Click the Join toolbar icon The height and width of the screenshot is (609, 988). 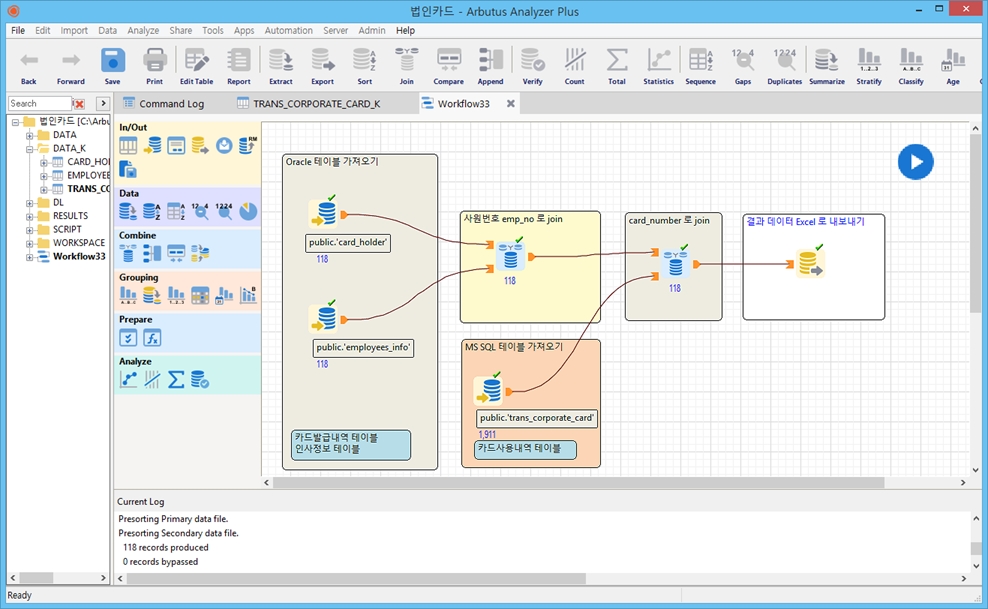tap(406, 61)
